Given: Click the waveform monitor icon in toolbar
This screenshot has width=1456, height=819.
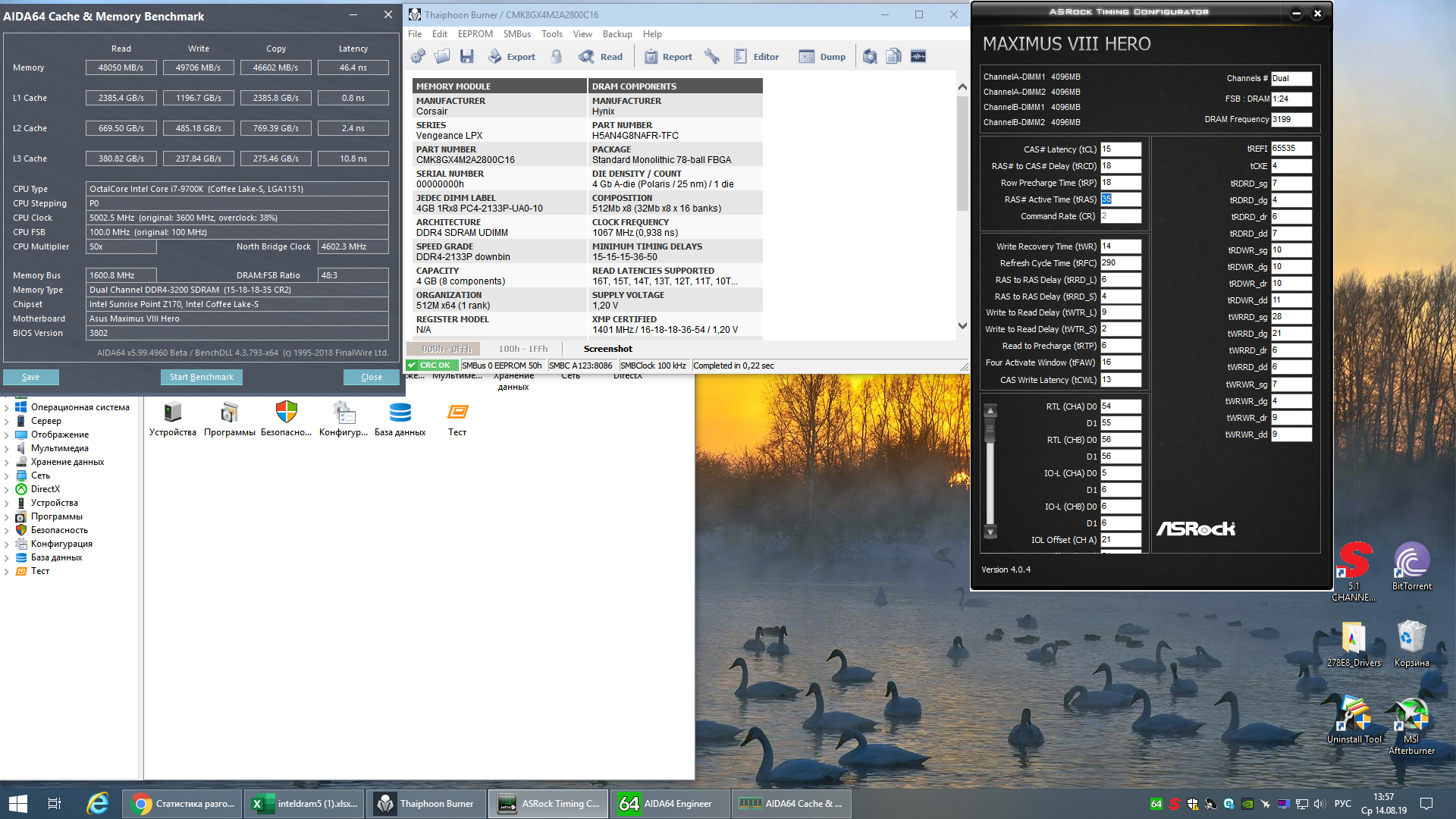Looking at the screenshot, I should (x=918, y=56).
